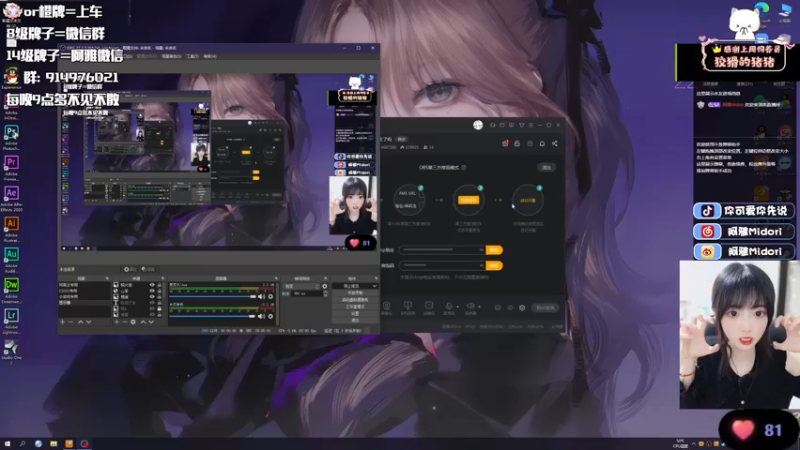The height and width of the screenshot is (450, 800).
Task: Toggle lock on first OBS source
Action: 159,285
